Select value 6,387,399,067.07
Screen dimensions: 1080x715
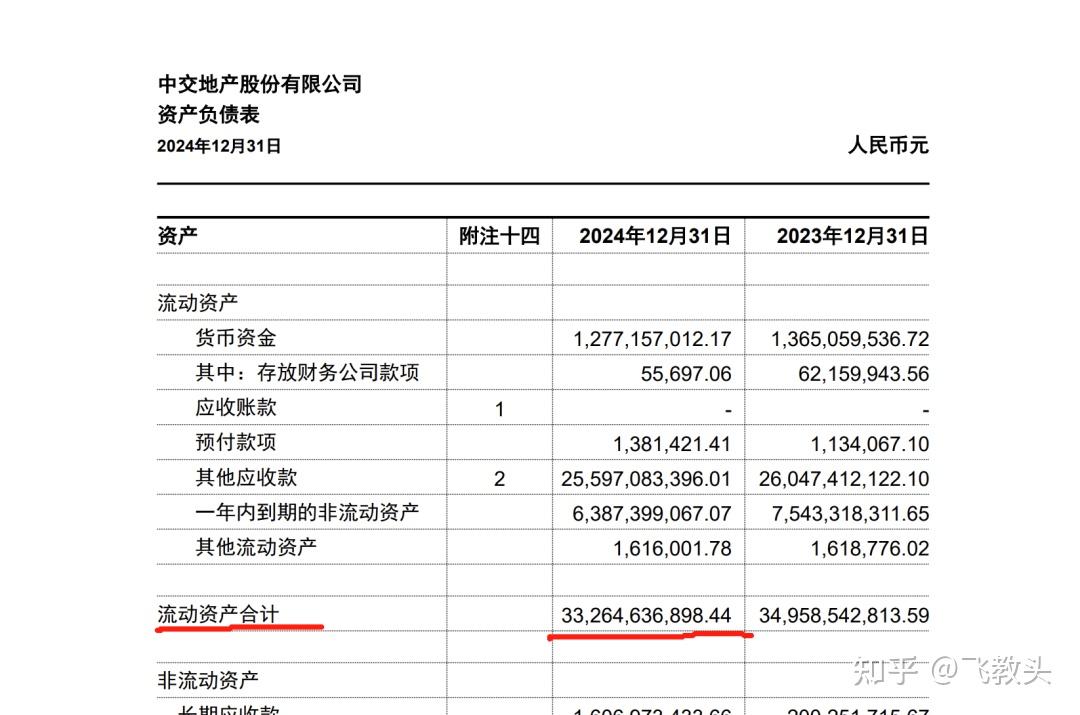click(x=652, y=514)
